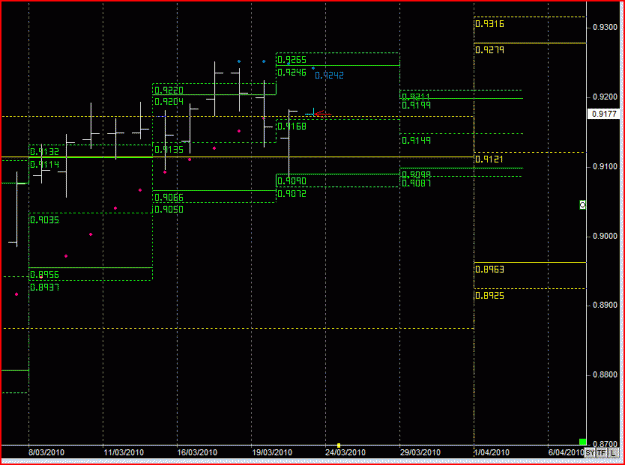Image resolution: width=625 pixels, height=465 pixels.
Task: Click the green 0.9050 level label
Action: (x=169, y=209)
